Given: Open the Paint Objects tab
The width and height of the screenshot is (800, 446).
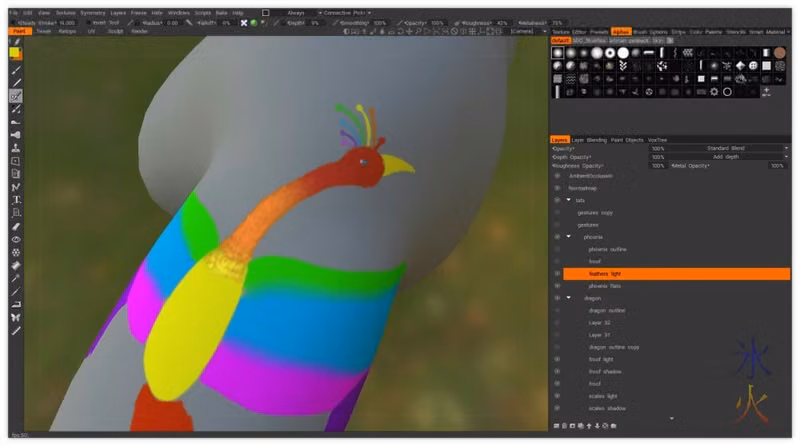Looking at the screenshot, I should coord(627,140).
